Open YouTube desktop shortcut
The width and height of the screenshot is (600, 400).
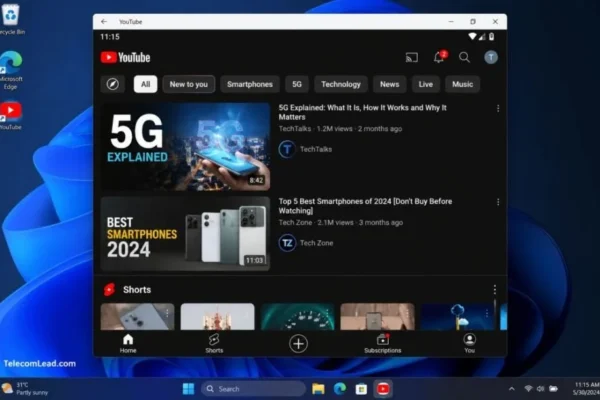coord(11,116)
